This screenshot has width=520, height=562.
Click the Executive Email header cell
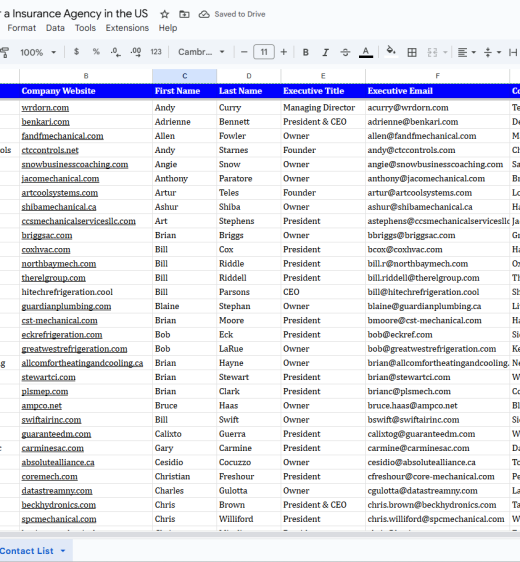point(437,91)
